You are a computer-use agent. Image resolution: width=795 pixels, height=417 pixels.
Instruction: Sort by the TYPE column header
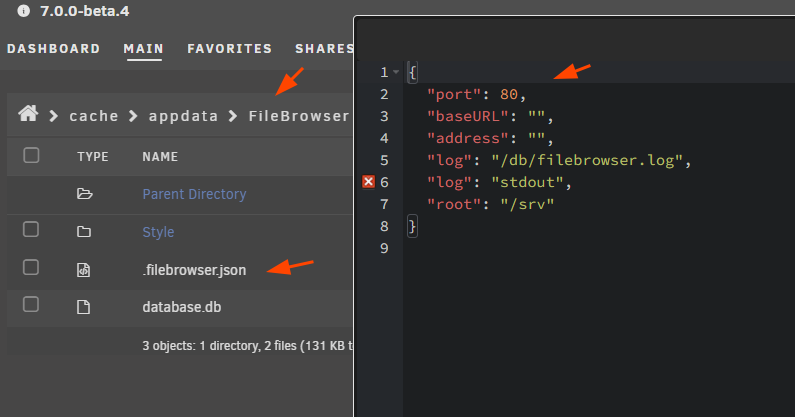(93, 157)
